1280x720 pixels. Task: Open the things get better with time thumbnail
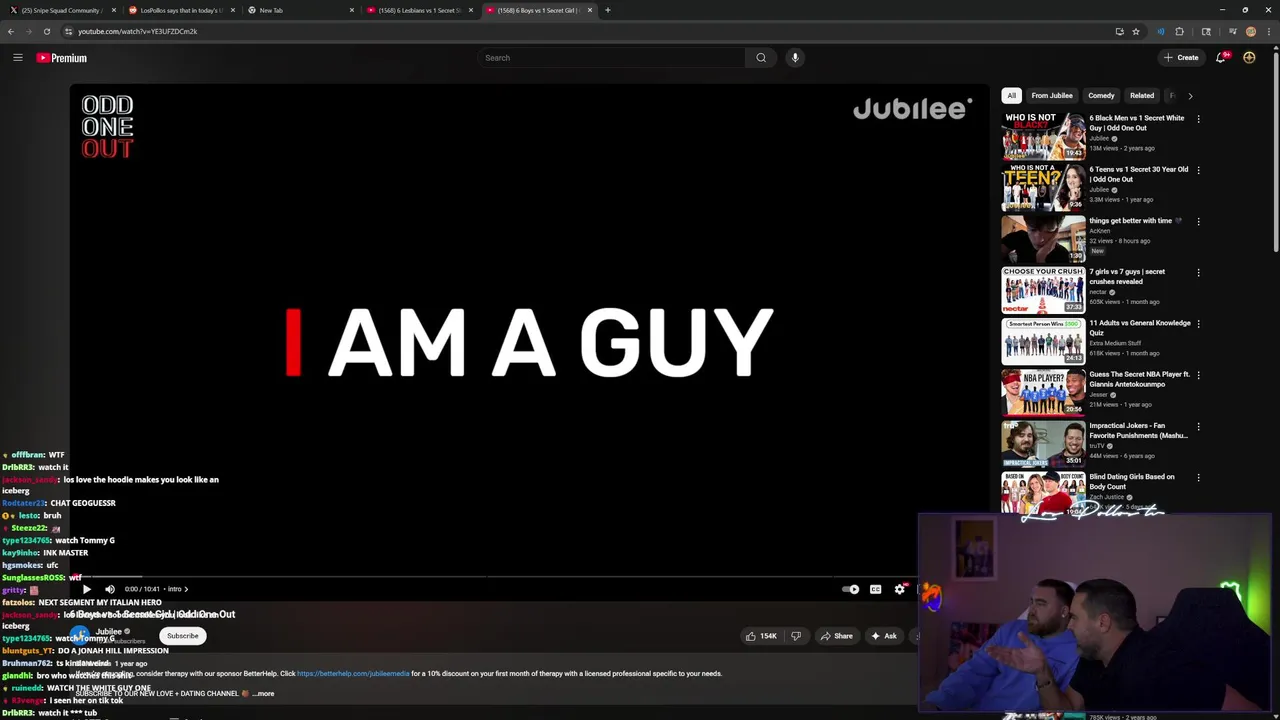[x=1043, y=238]
